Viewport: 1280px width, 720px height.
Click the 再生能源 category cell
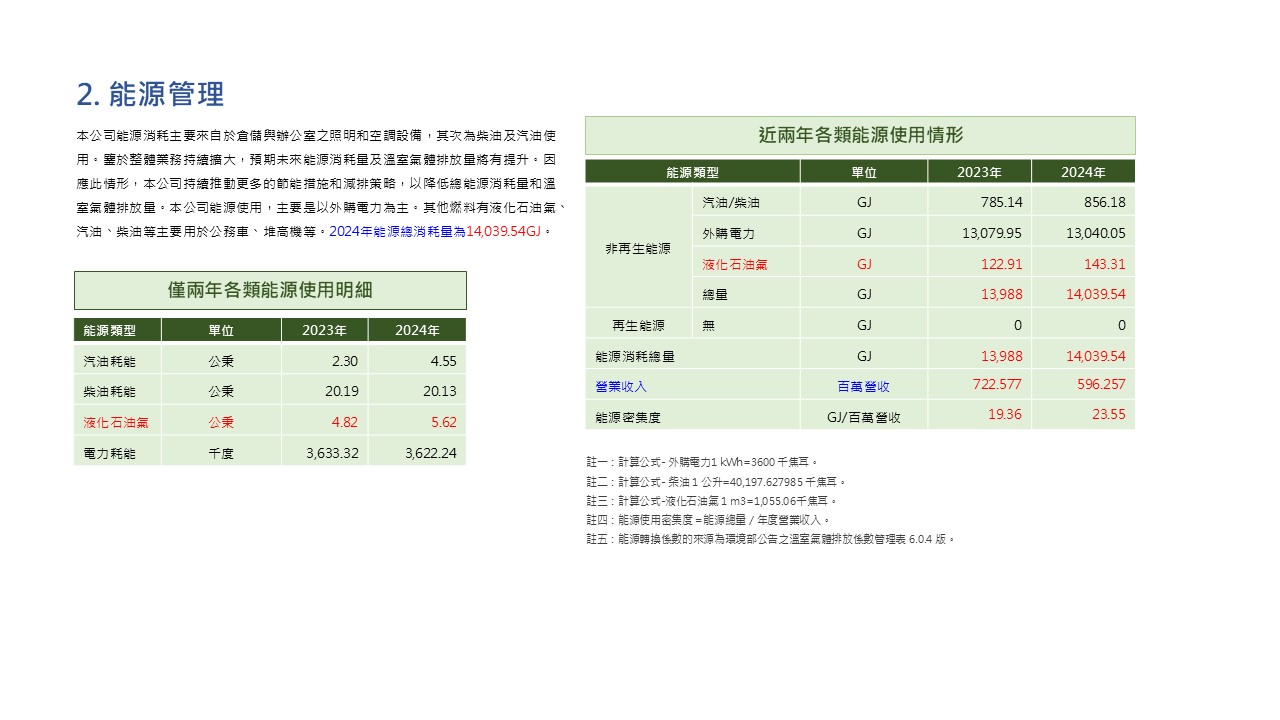point(638,325)
